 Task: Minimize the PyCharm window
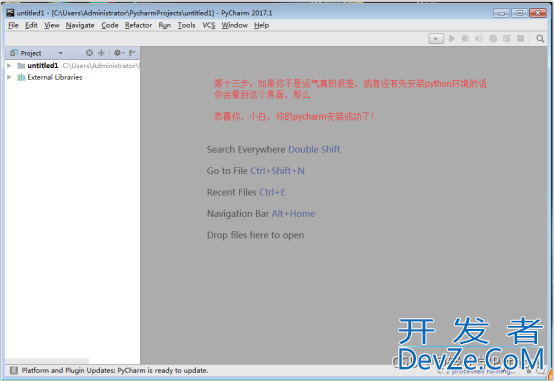pyautogui.click(x=501, y=13)
